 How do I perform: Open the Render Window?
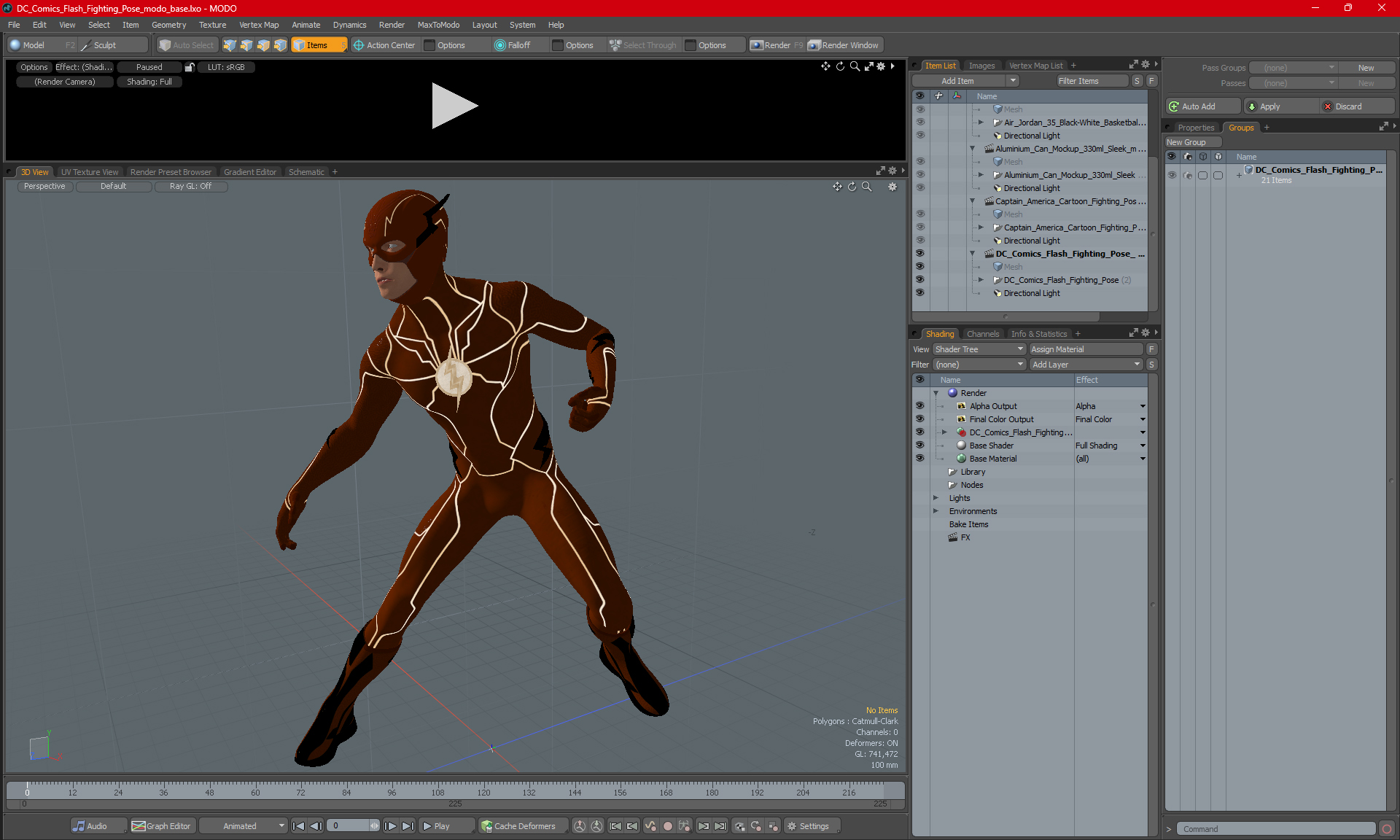[844, 45]
